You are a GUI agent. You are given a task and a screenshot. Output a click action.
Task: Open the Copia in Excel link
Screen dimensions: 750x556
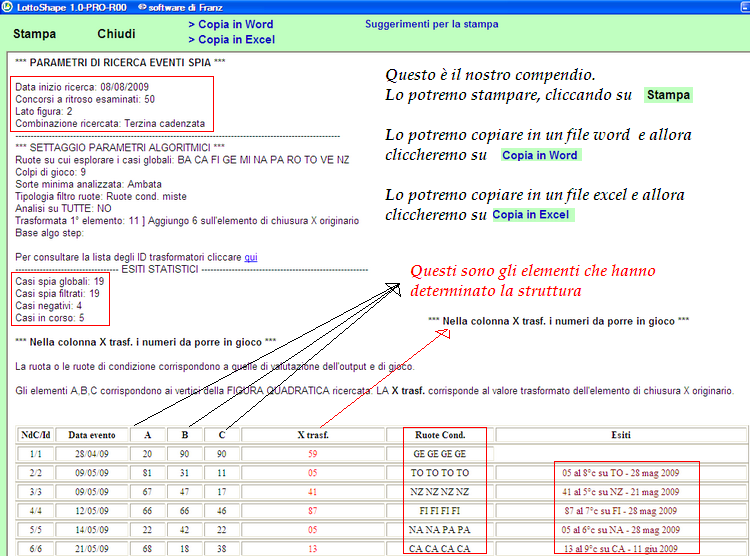tap(232, 40)
